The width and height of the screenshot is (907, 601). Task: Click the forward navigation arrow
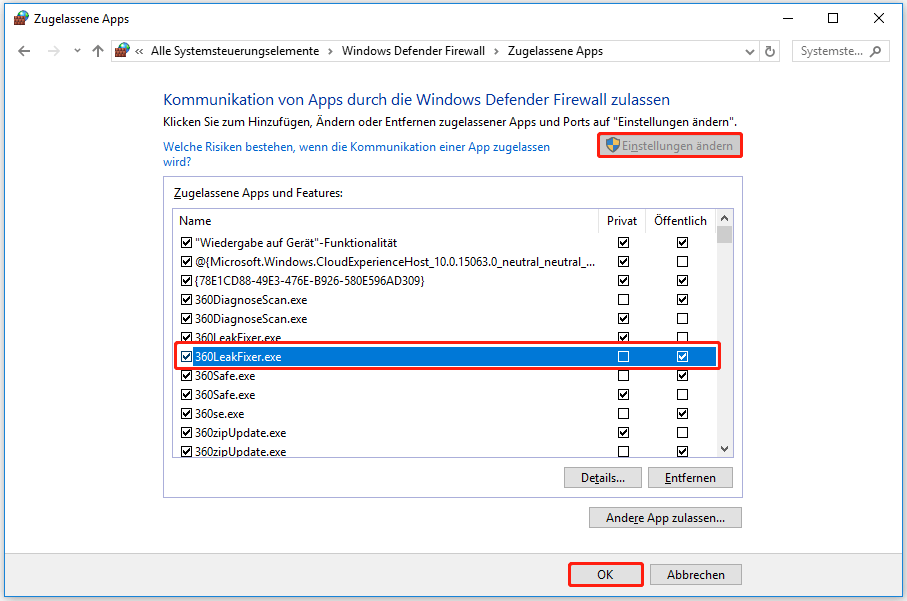(x=52, y=51)
